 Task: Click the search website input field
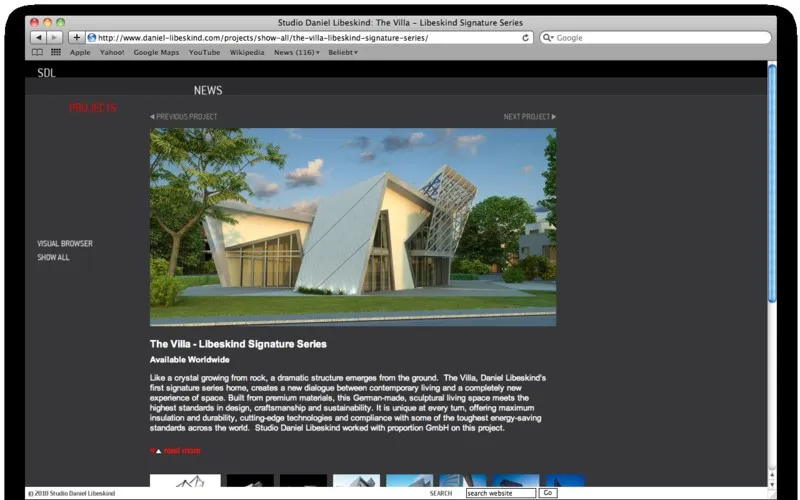(501, 493)
